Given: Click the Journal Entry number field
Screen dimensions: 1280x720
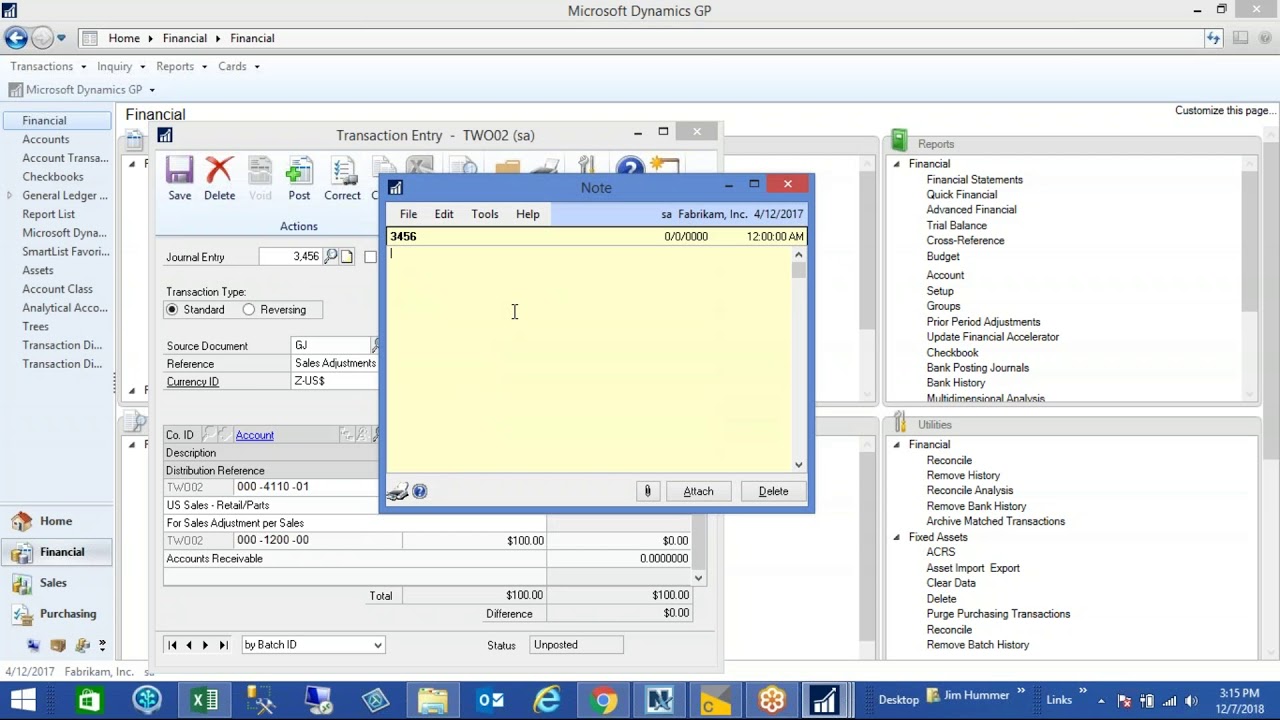Looking at the screenshot, I should [290, 257].
